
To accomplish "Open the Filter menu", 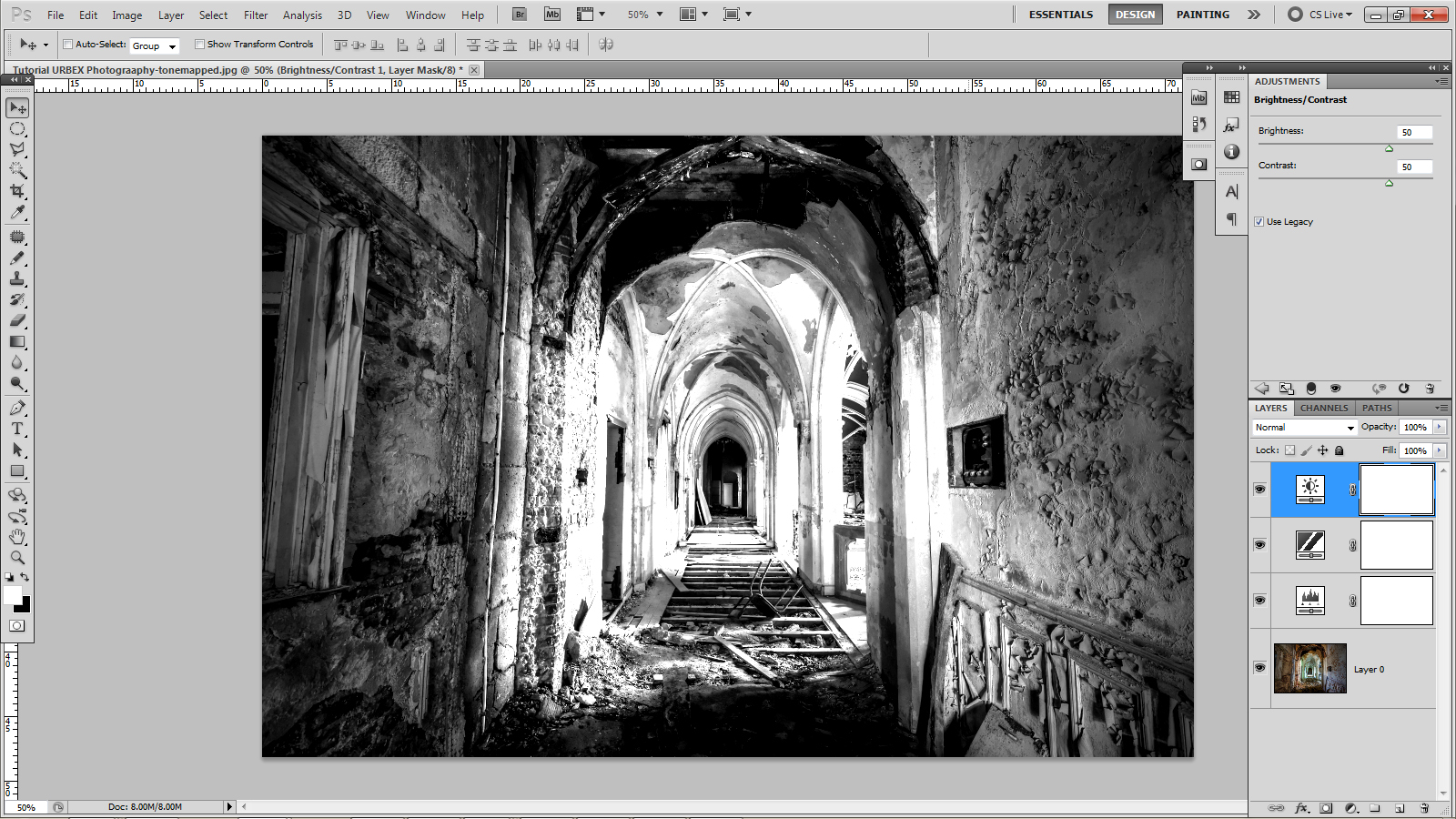I will tap(255, 15).
